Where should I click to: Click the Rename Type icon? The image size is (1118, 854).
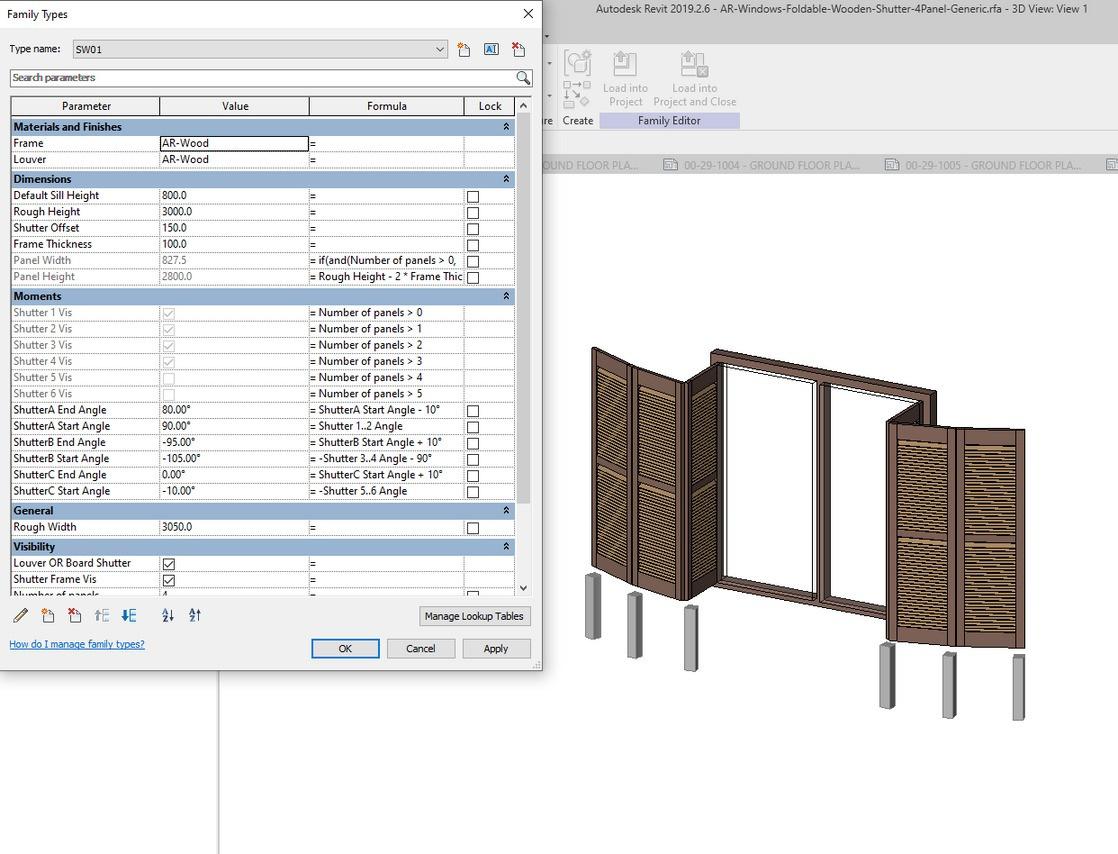[x=491, y=49]
